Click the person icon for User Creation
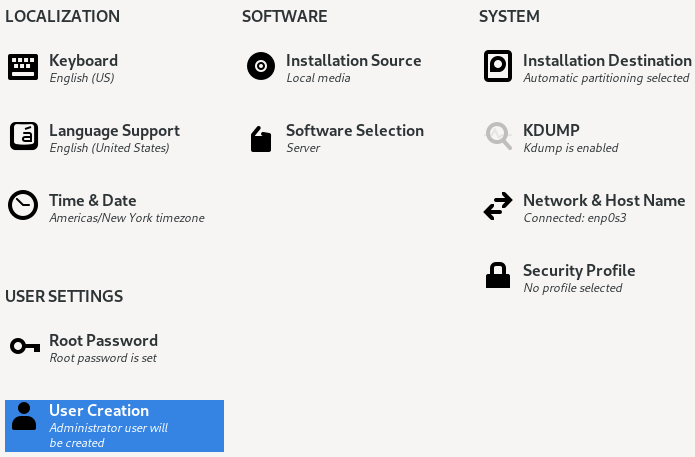The image size is (695, 457). pyautogui.click(x=25, y=416)
